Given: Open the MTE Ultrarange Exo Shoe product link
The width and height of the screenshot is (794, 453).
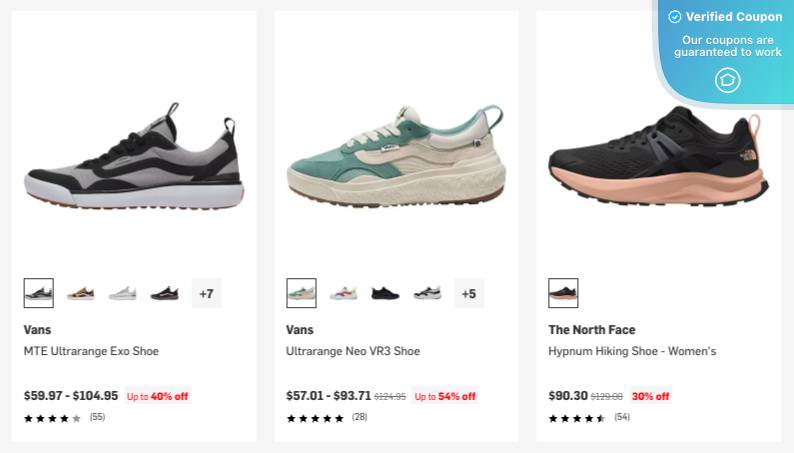Looking at the screenshot, I should tap(91, 351).
